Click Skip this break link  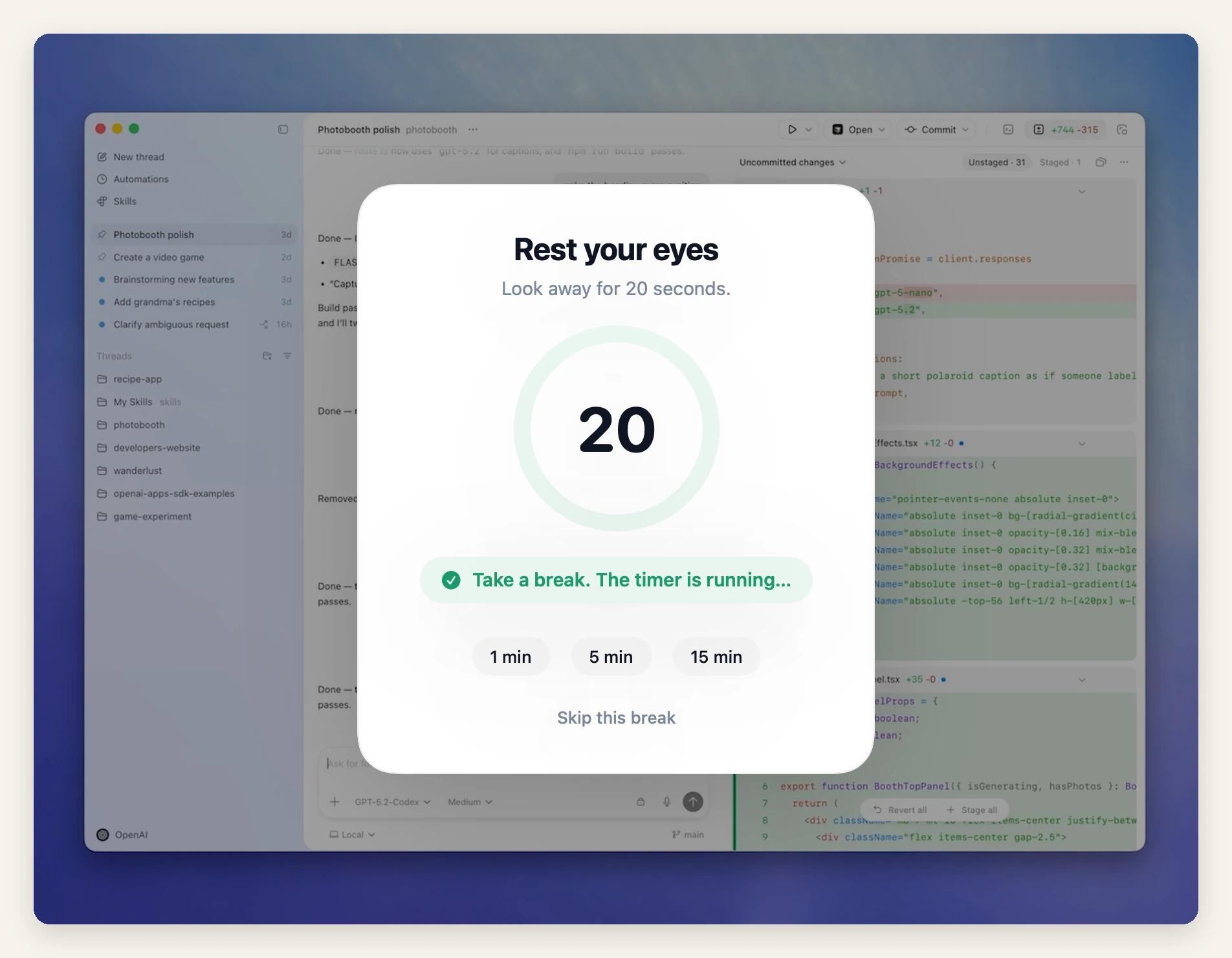(x=616, y=717)
